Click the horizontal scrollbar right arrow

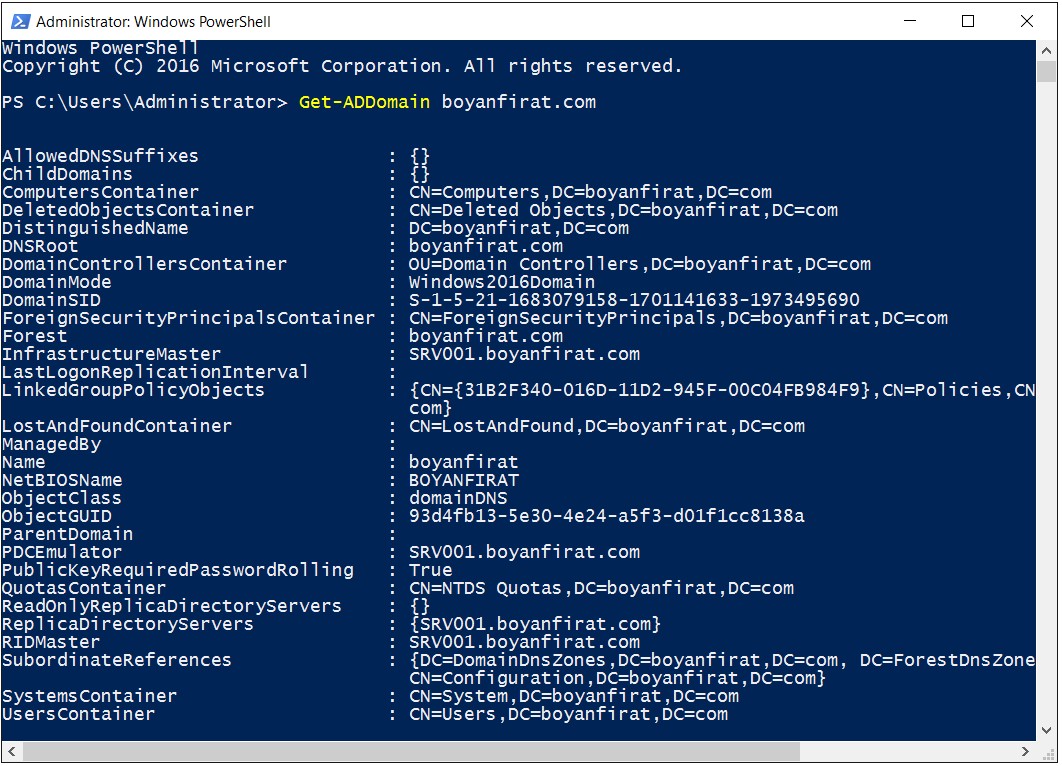(x=1025, y=751)
